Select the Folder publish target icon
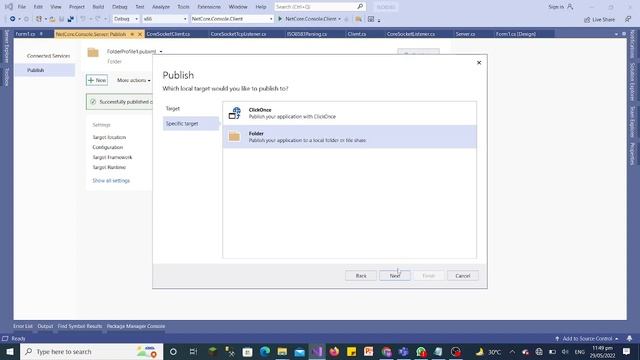 [234, 136]
